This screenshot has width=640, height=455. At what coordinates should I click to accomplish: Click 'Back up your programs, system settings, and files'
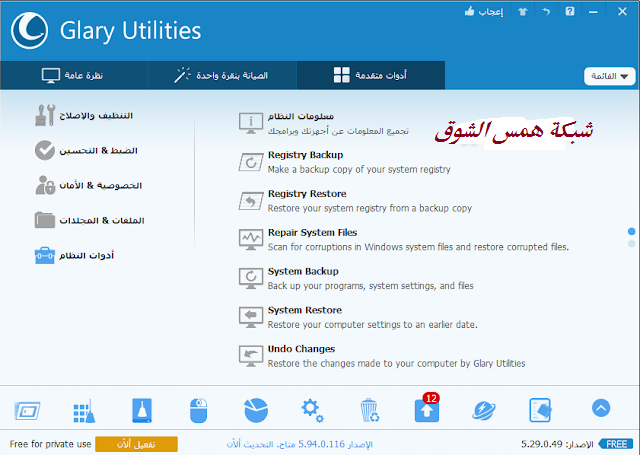click(x=371, y=286)
